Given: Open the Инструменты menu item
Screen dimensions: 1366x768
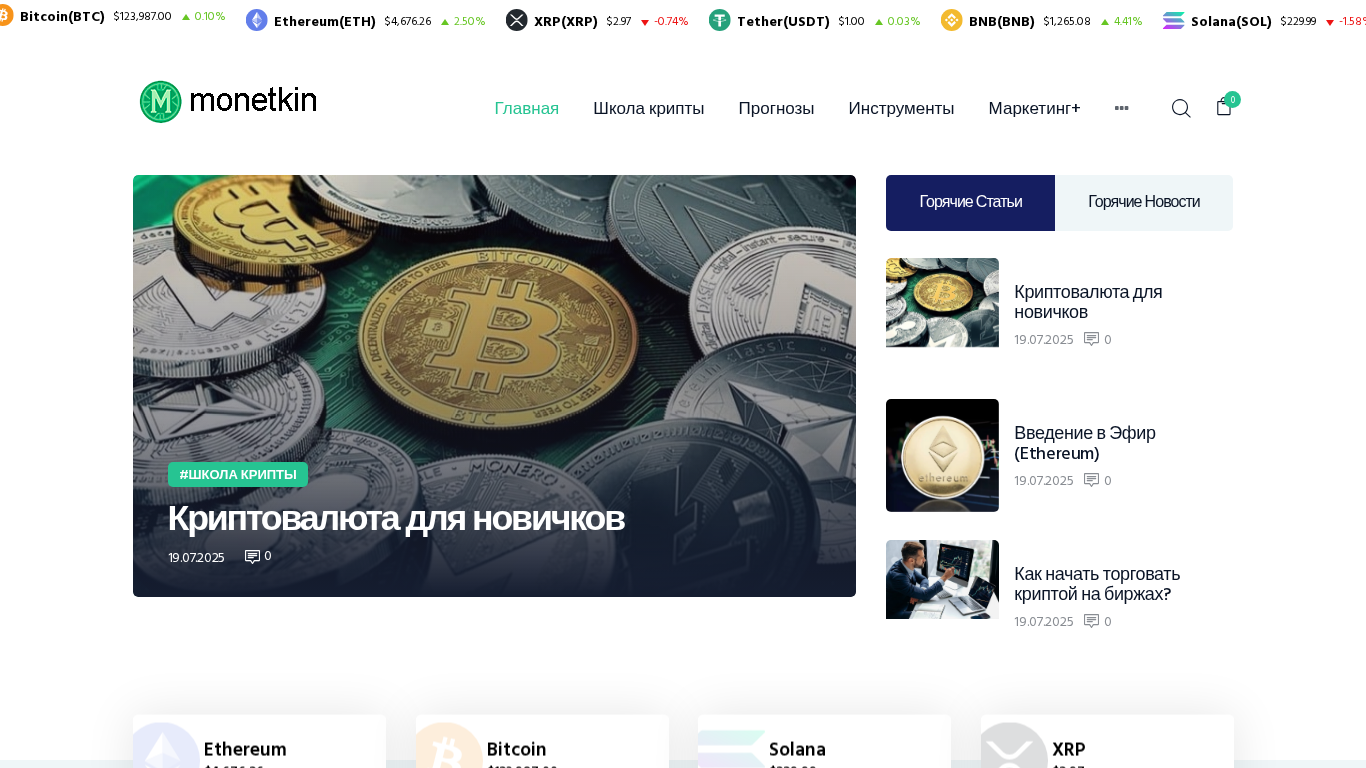Looking at the screenshot, I should (x=902, y=108).
